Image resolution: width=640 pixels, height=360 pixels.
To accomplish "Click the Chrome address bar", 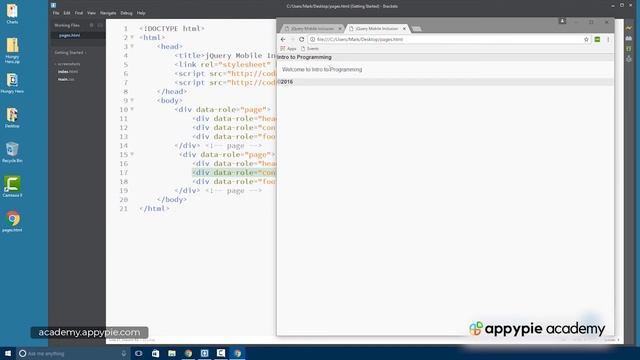I will (x=449, y=40).
